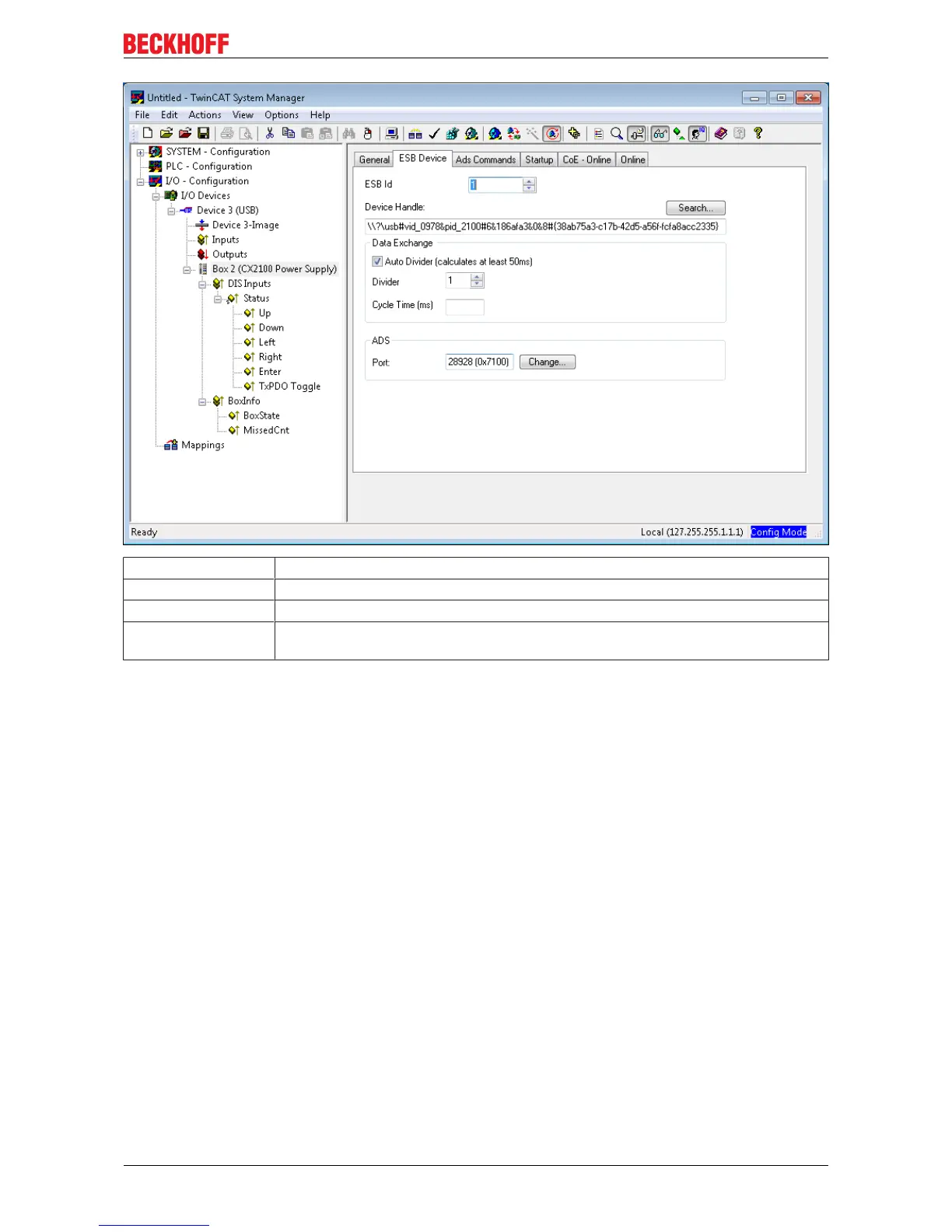952x1232 pixels.
Task: Switch to the Online tab
Action: point(632,159)
